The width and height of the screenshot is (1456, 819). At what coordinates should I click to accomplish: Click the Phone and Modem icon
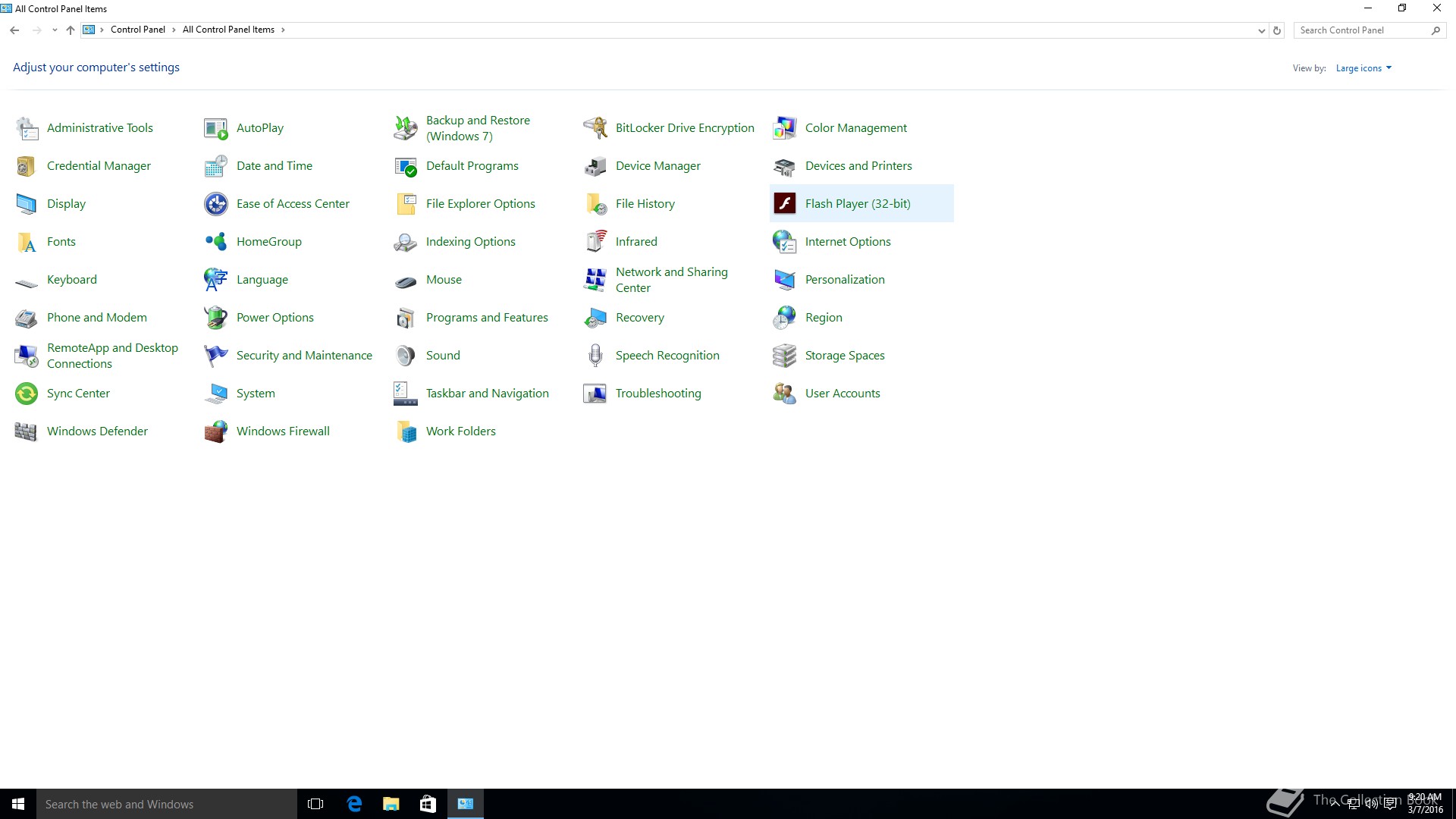pyautogui.click(x=27, y=318)
